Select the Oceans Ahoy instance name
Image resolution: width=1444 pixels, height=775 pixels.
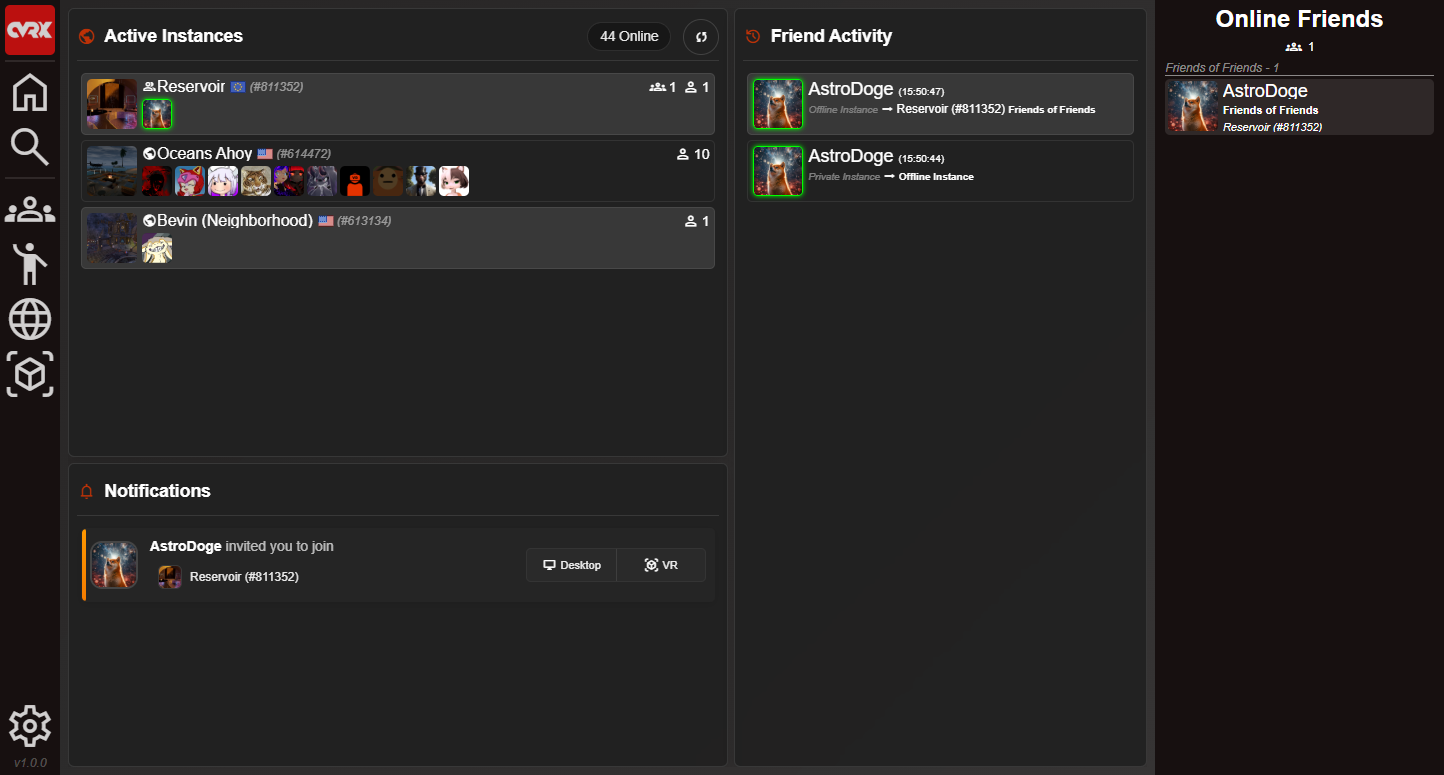204,154
